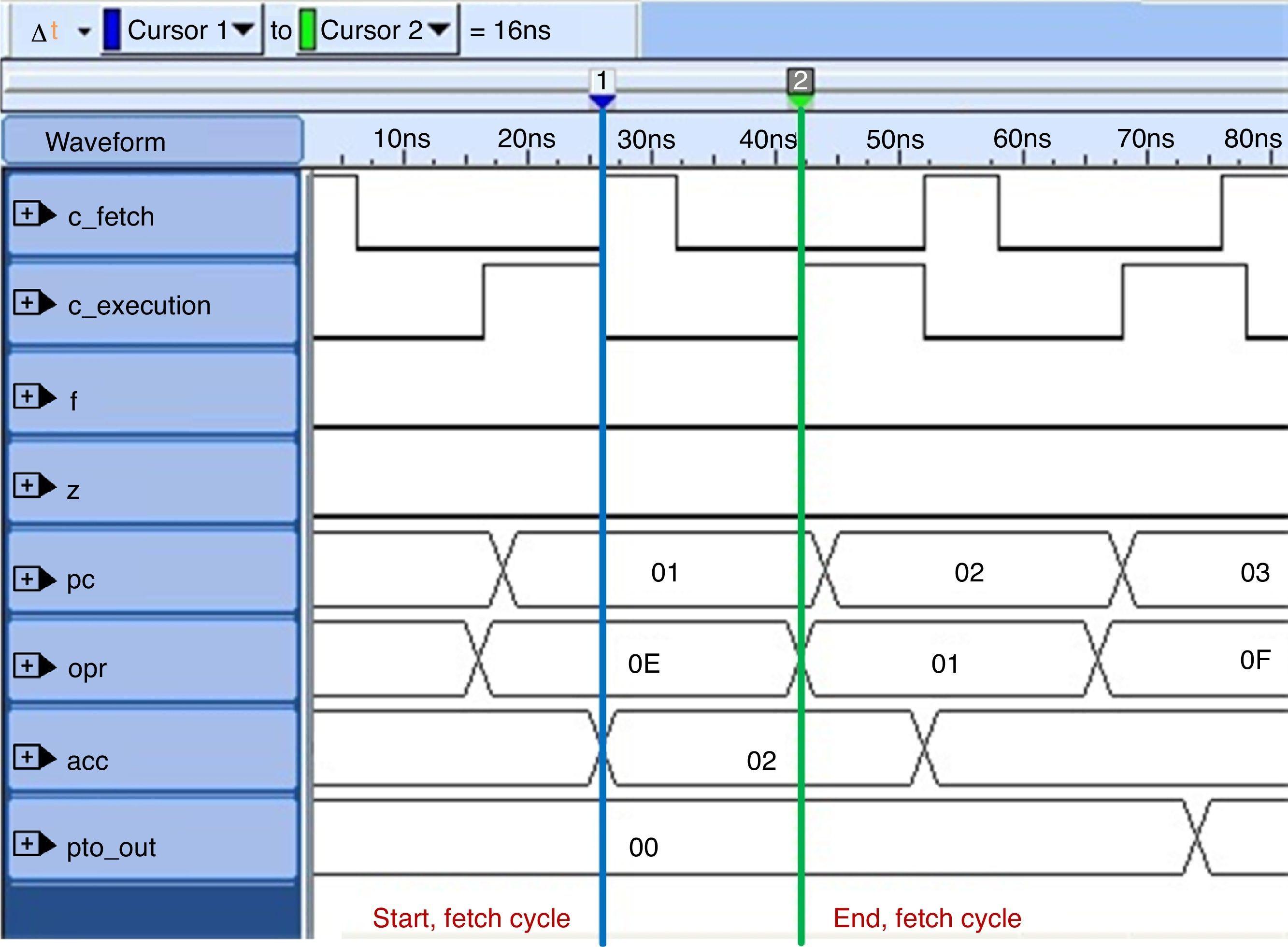This screenshot has height=947, width=1288.
Task: Click the opr value 0E segment
Action: 644,663
